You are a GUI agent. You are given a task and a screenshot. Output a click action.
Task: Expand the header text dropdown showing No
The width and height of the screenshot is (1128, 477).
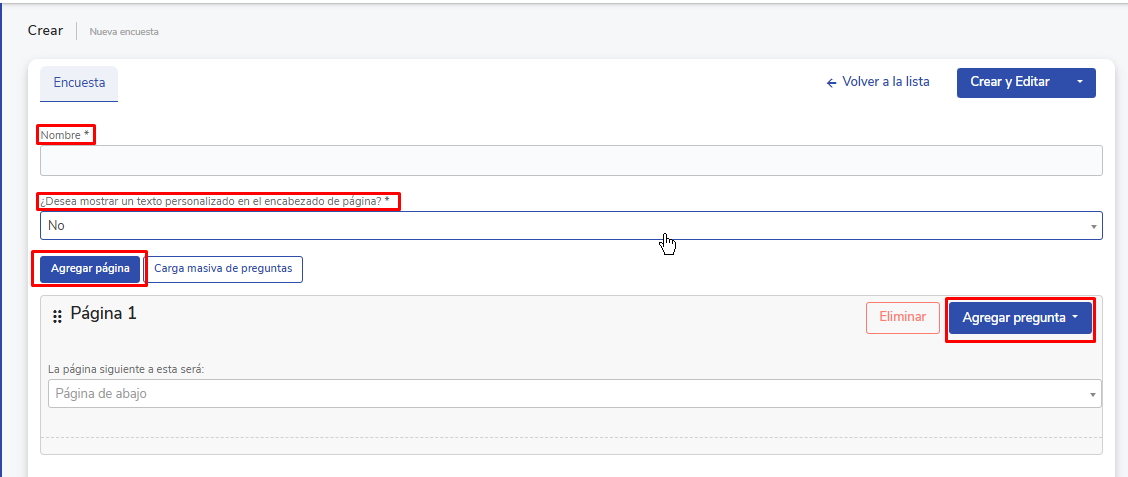point(571,226)
